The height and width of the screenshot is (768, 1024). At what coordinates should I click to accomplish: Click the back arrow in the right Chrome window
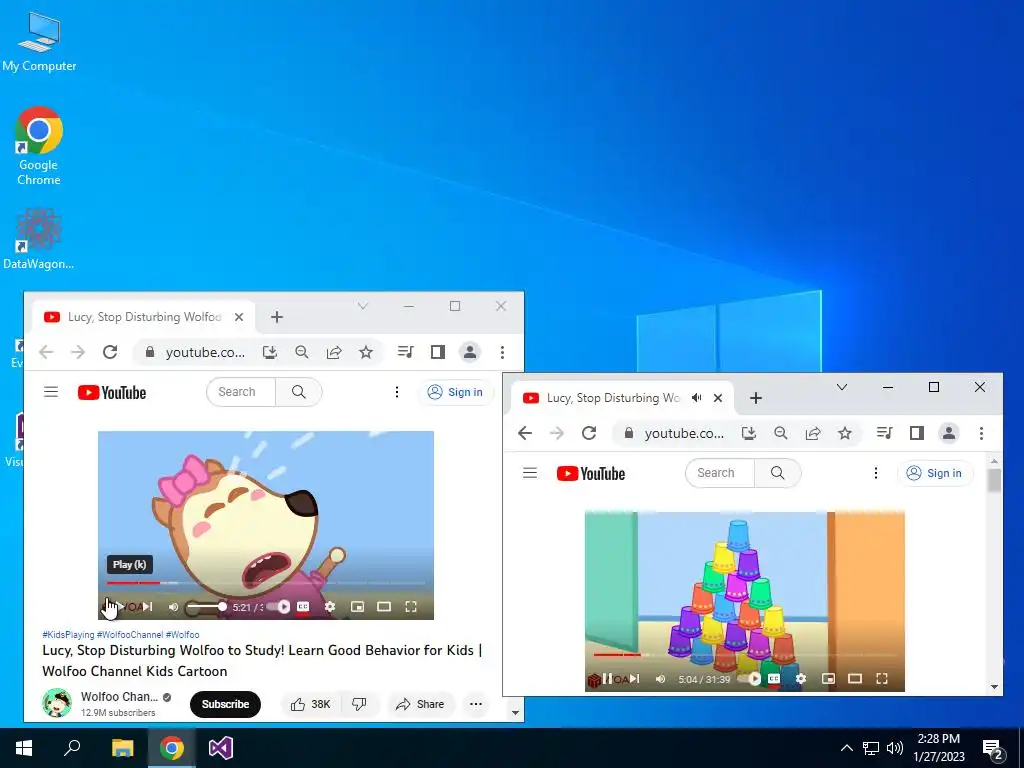525,433
